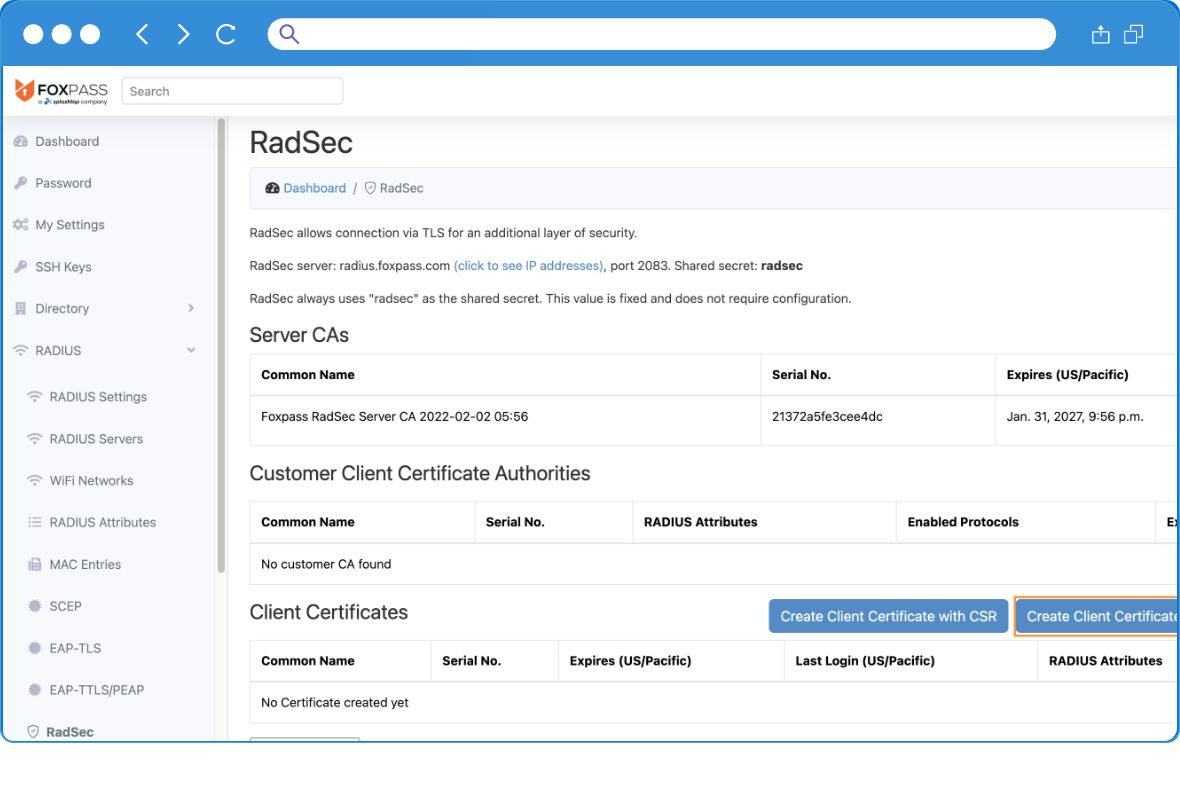Click the RADIUS Attributes list icon
This screenshot has height=788, width=1180.
click(x=33, y=522)
